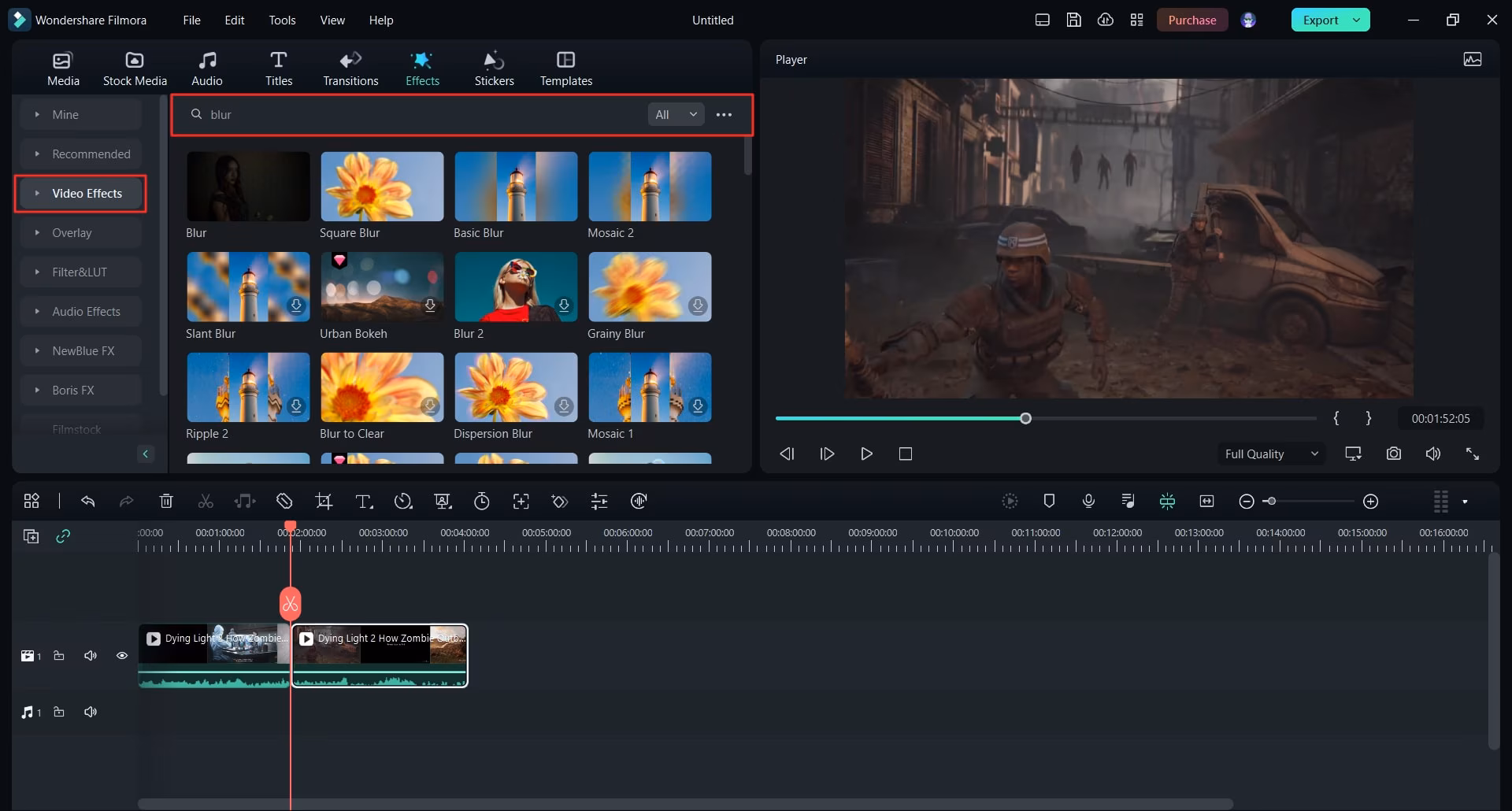Click the Export button
The height and width of the screenshot is (811, 1512).
(x=1320, y=20)
